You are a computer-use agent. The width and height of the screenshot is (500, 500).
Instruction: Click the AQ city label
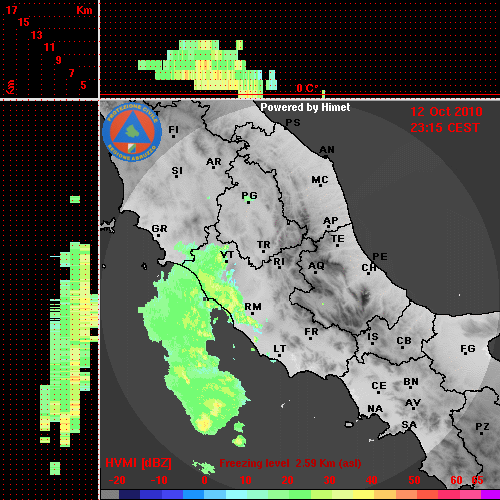tap(316, 266)
